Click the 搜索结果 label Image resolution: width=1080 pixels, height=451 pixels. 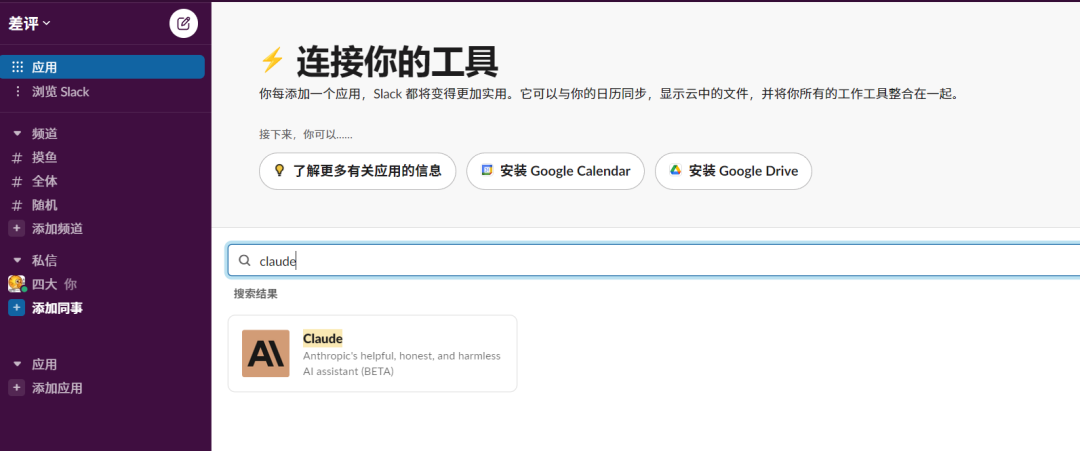[x=256, y=294]
